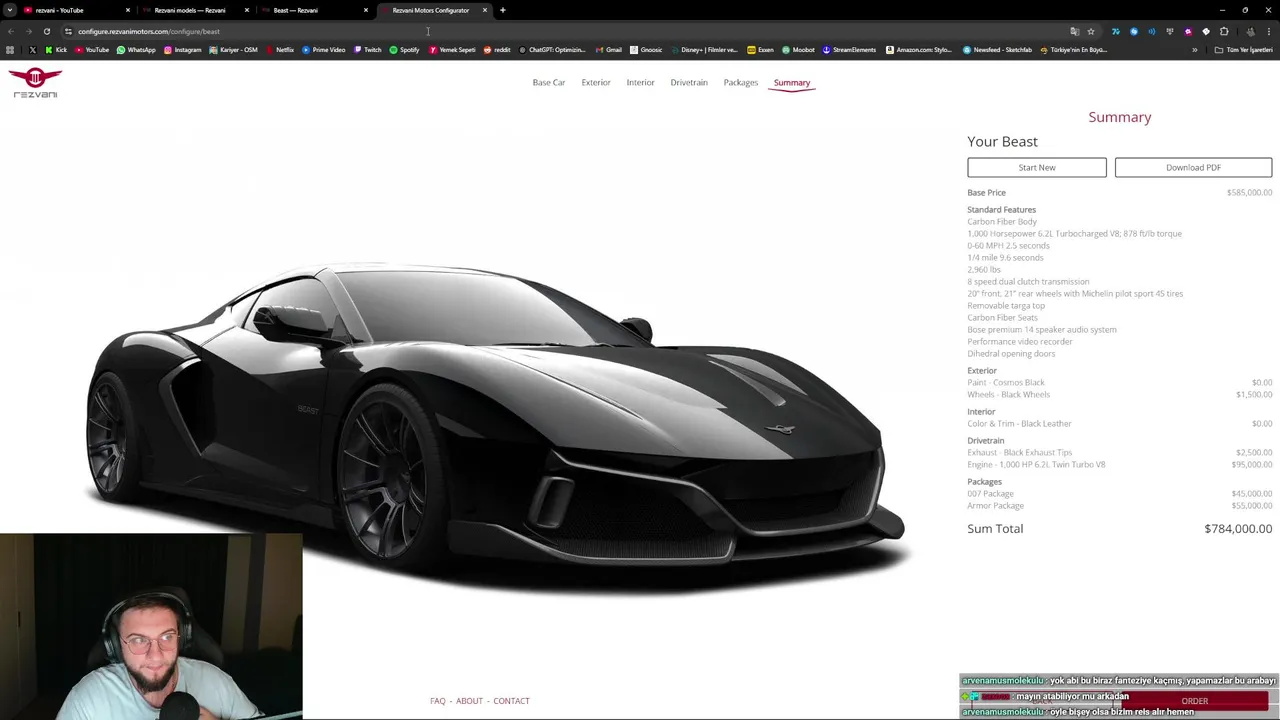
Task: Open the ChatGPT bookmark
Action: click(x=553, y=50)
